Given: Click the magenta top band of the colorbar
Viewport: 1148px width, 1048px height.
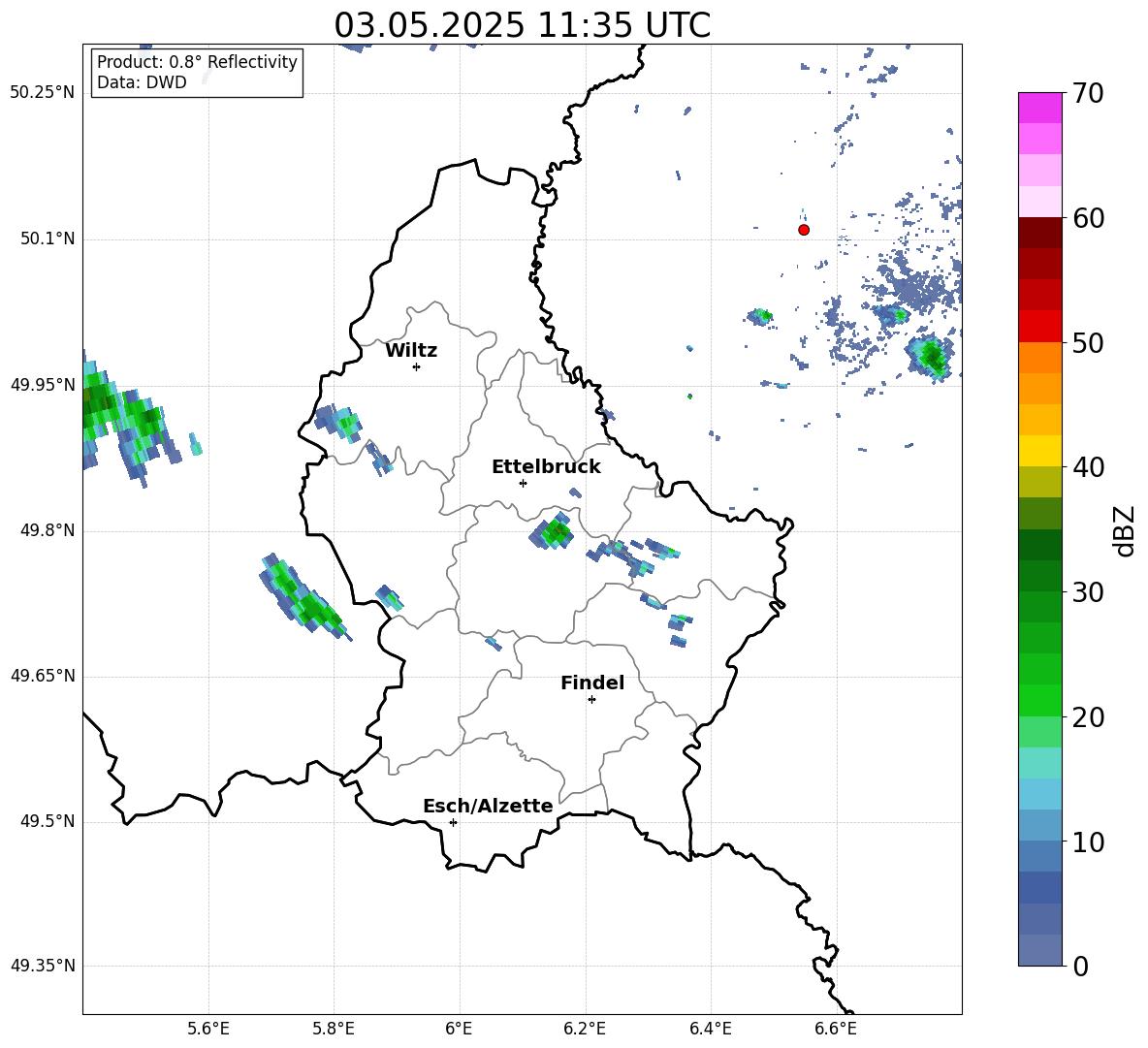Looking at the screenshot, I should pyautogui.click(x=1040, y=108).
